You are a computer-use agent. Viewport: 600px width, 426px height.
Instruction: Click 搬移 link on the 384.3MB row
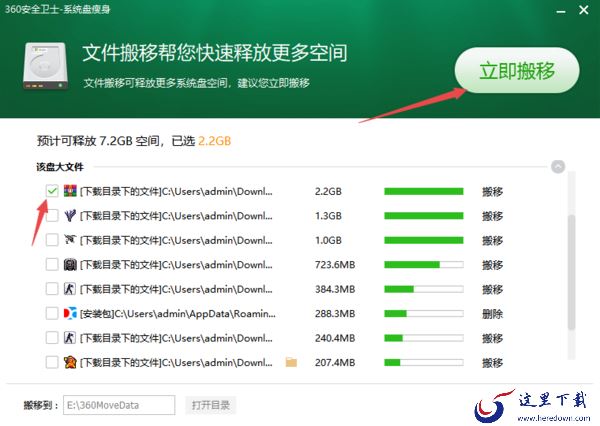point(492,289)
